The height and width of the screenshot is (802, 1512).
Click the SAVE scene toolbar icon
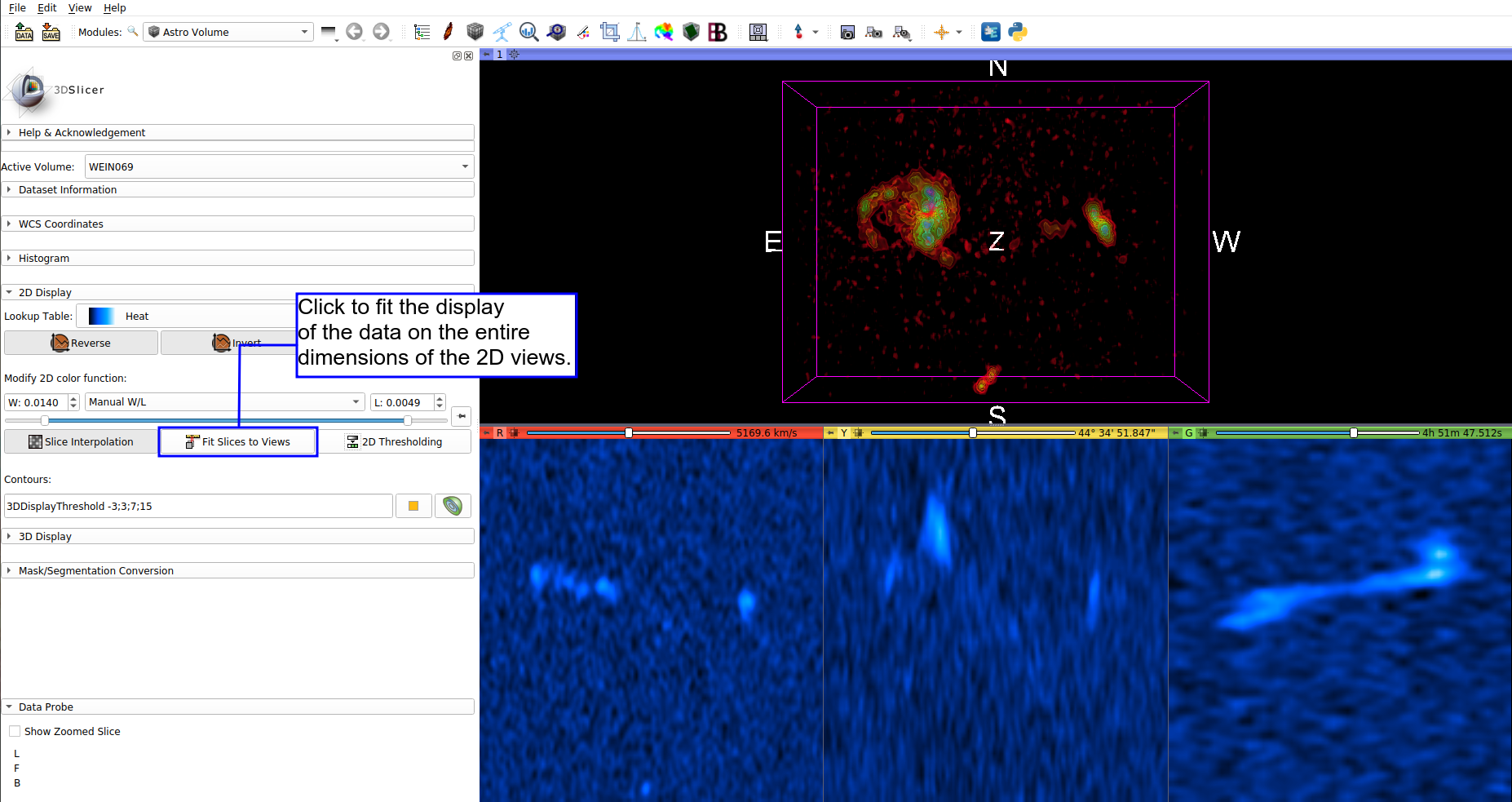[x=51, y=32]
